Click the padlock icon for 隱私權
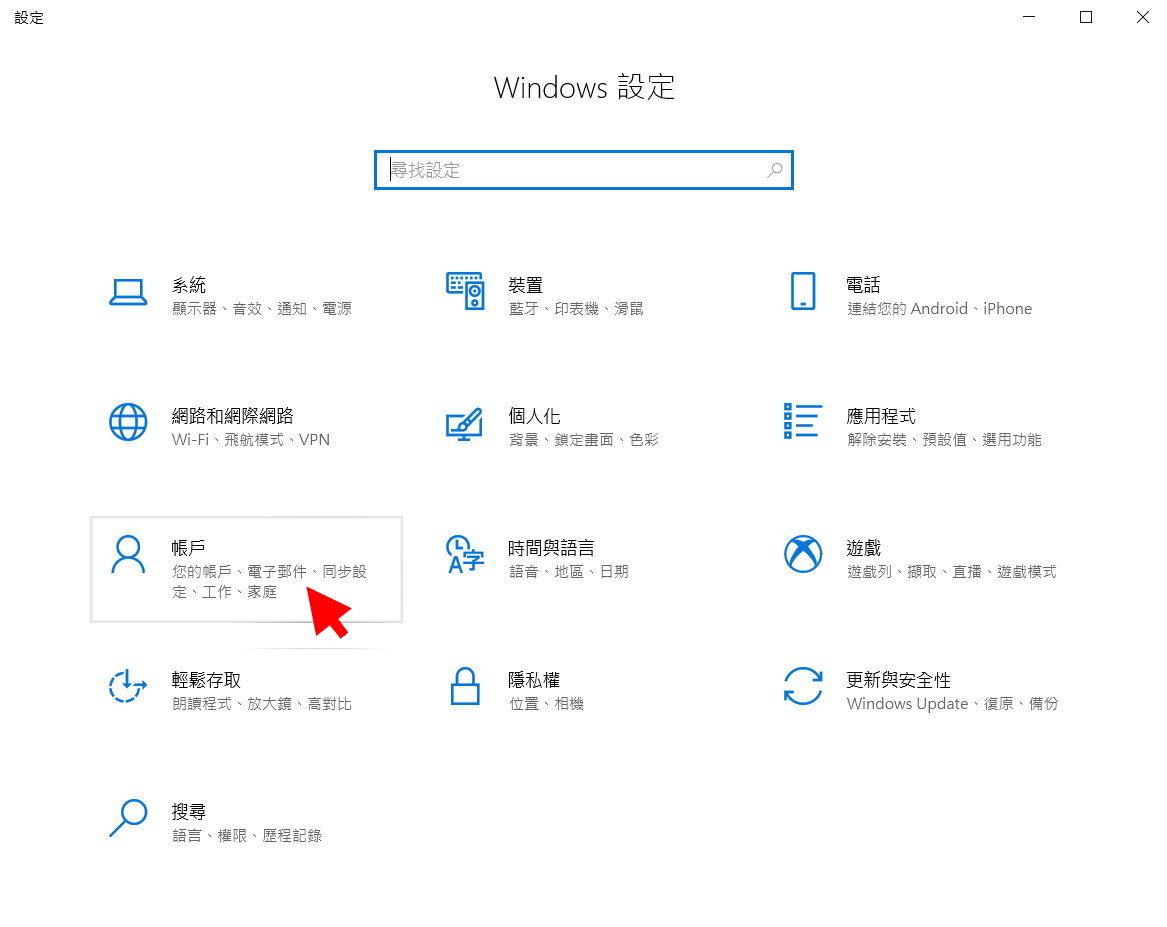The image size is (1167, 927). [x=464, y=686]
